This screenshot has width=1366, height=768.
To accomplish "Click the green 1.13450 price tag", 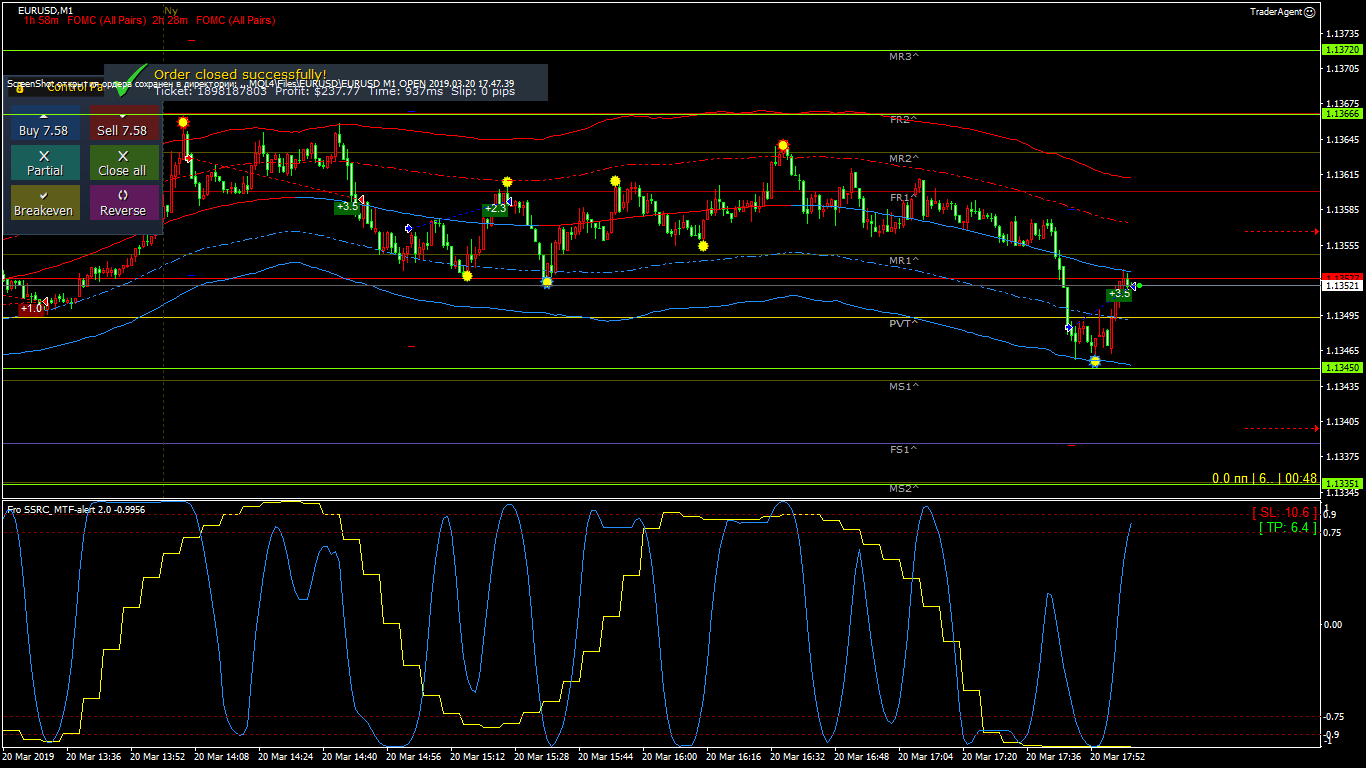I will point(1341,367).
